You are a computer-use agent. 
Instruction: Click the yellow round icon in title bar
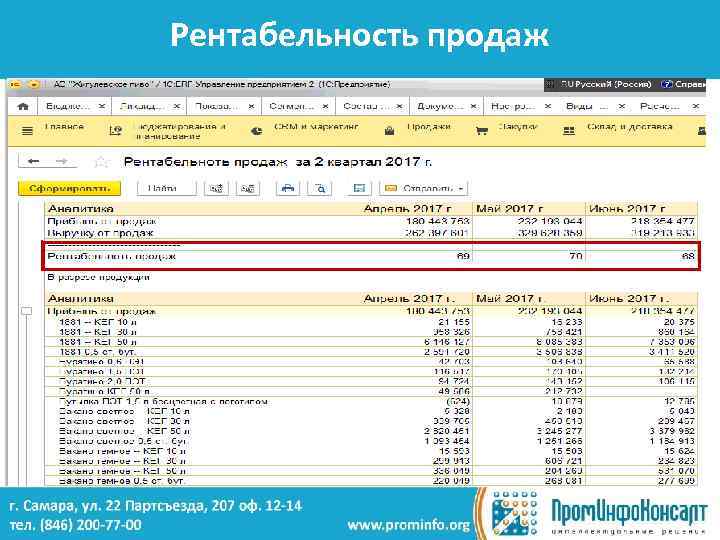pos(34,84)
